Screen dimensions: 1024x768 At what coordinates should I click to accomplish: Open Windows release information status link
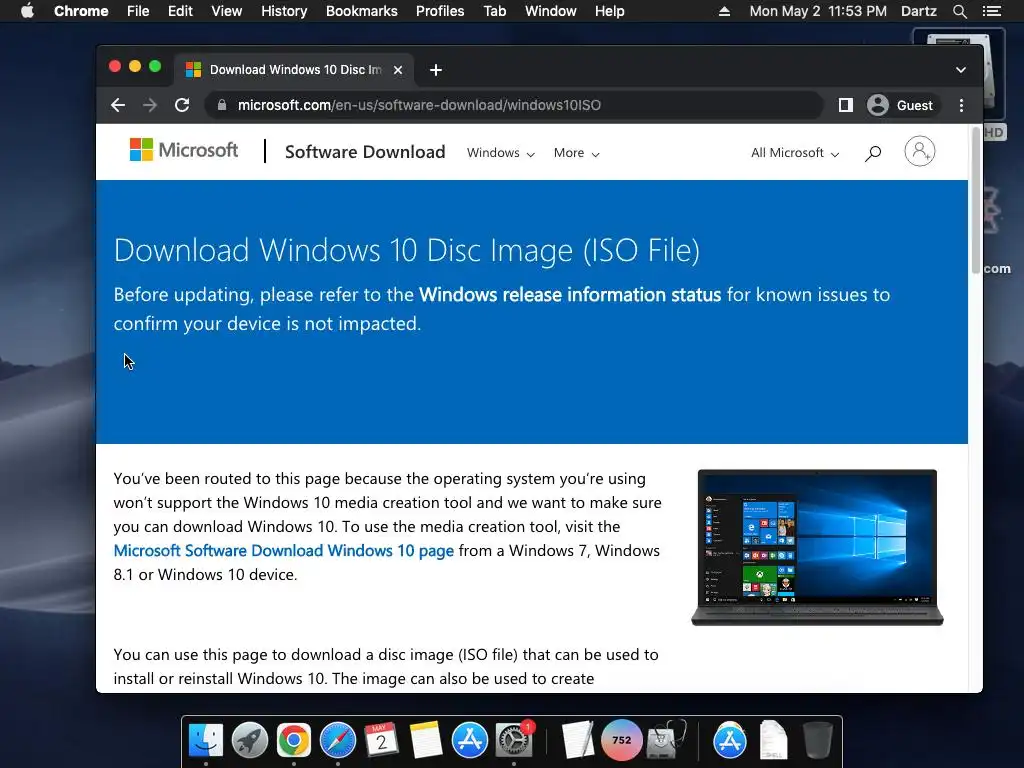(569, 295)
